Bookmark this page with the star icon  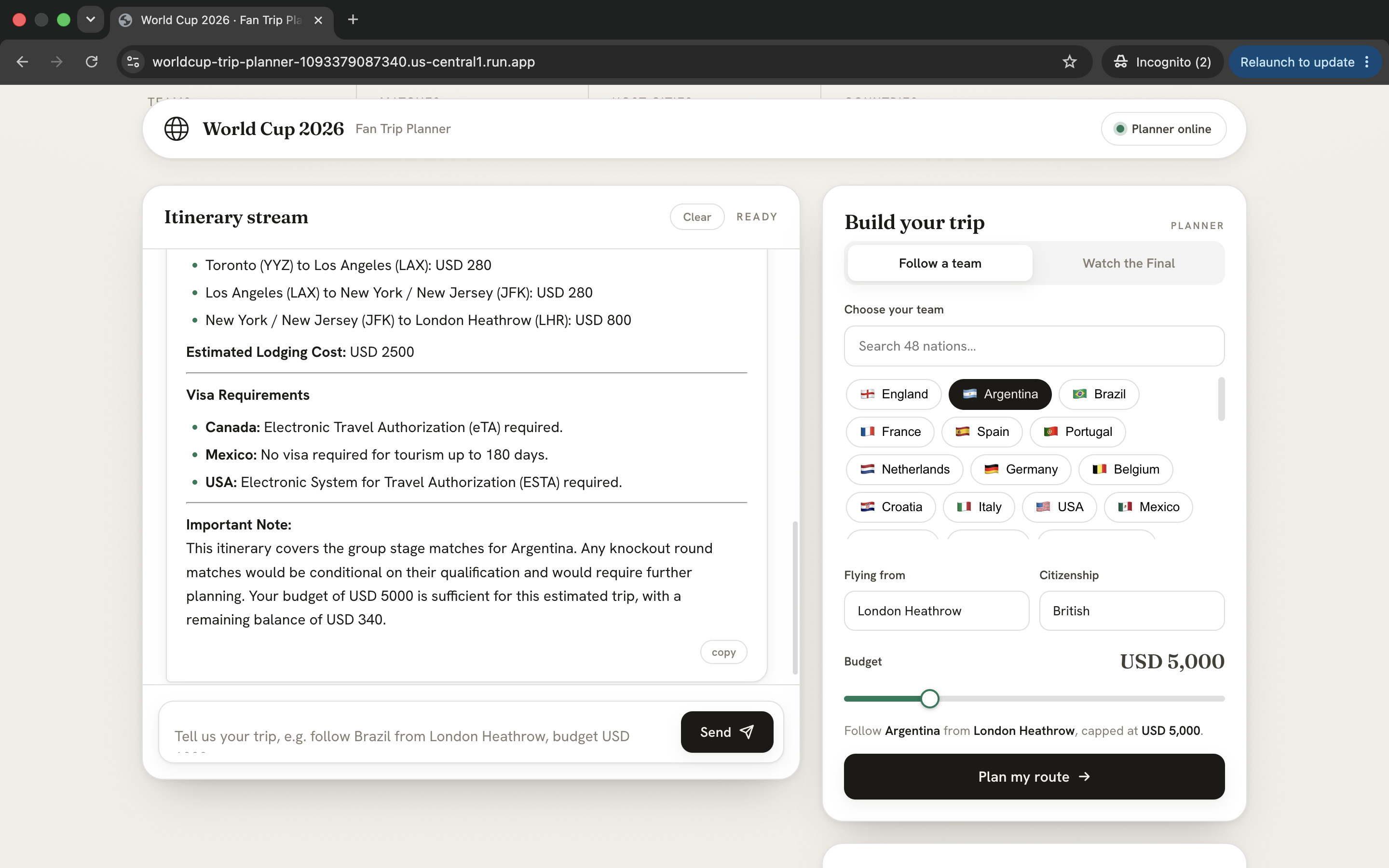[x=1069, y=61]
